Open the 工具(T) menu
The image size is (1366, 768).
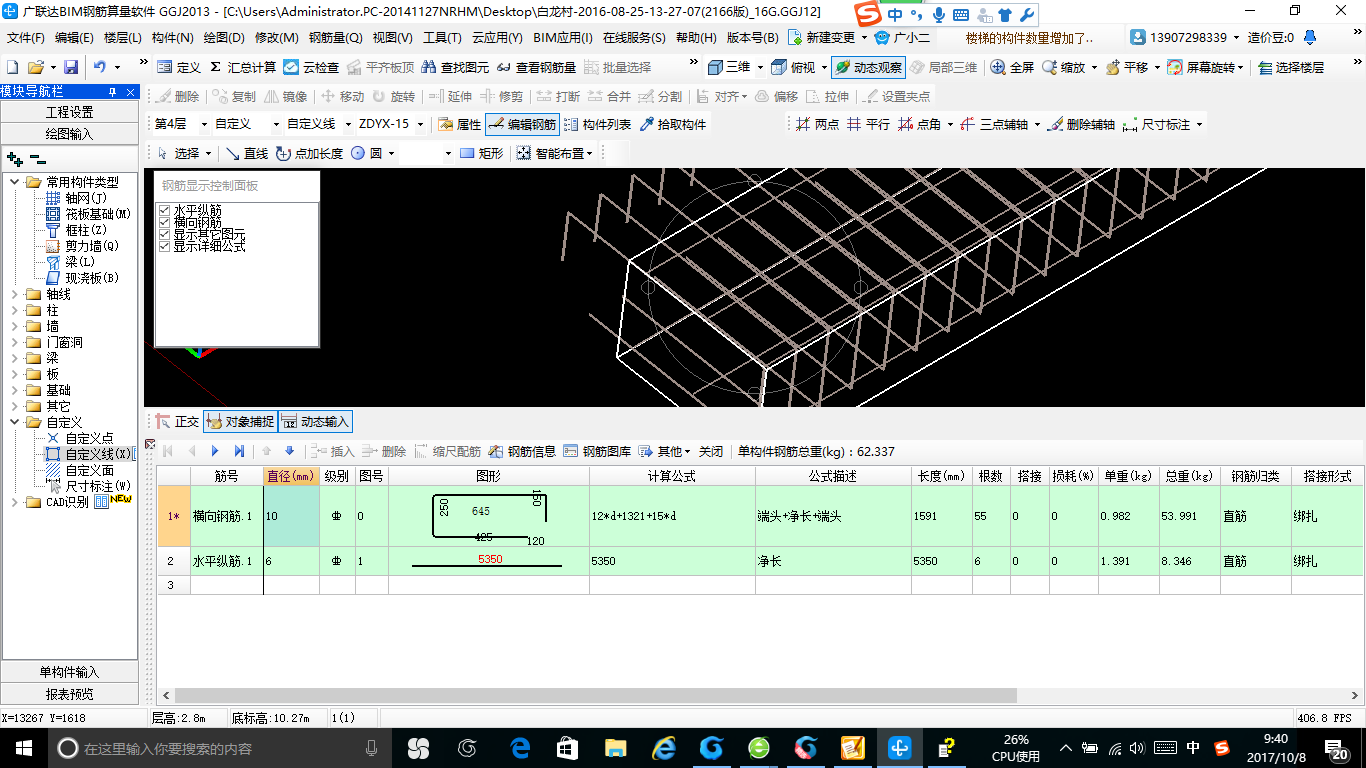pyautogui.click(x=442, y=38)
